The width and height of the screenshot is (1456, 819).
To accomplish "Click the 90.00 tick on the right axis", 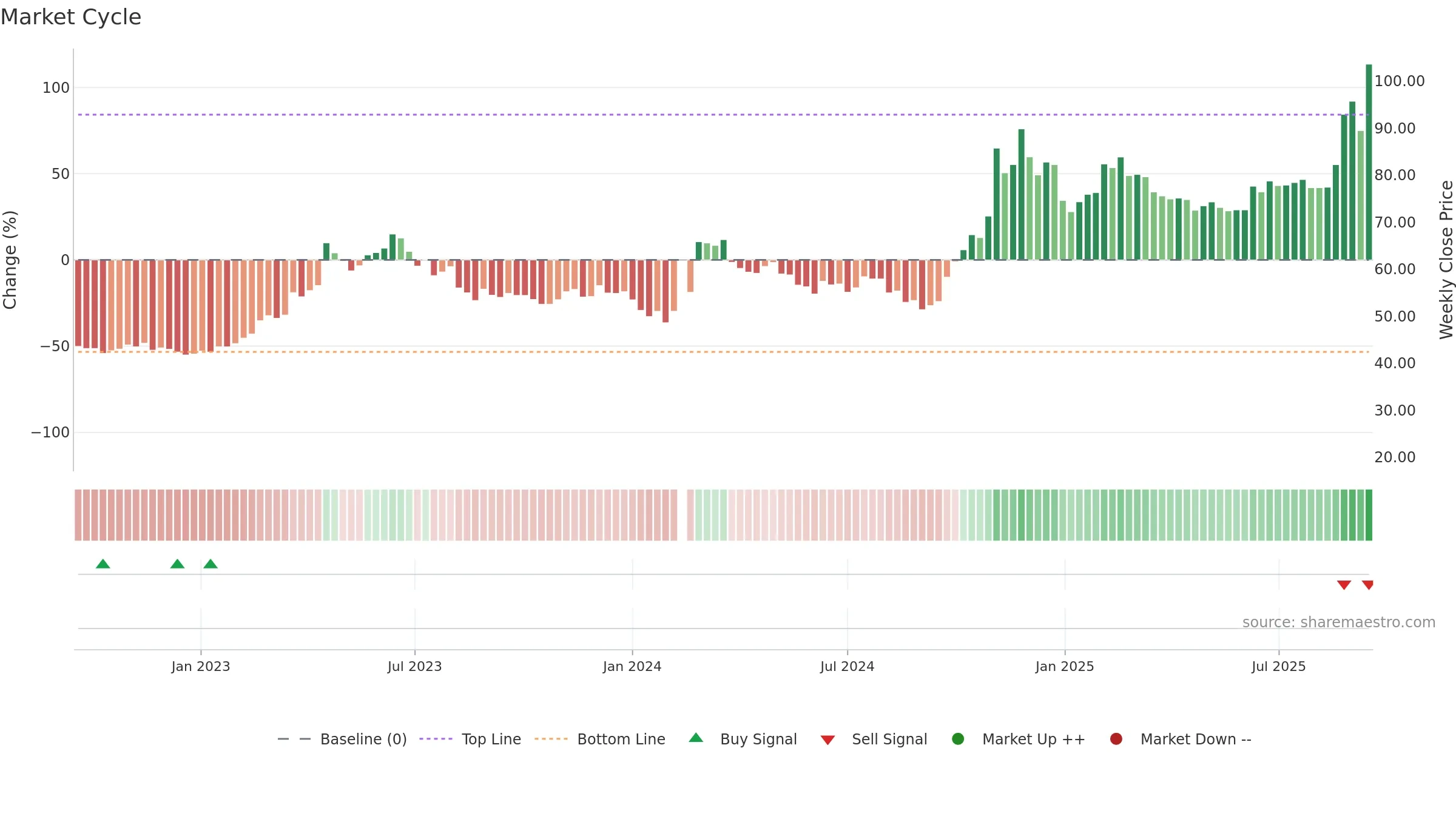I will pyautogui.click(x=1395, y=129).
